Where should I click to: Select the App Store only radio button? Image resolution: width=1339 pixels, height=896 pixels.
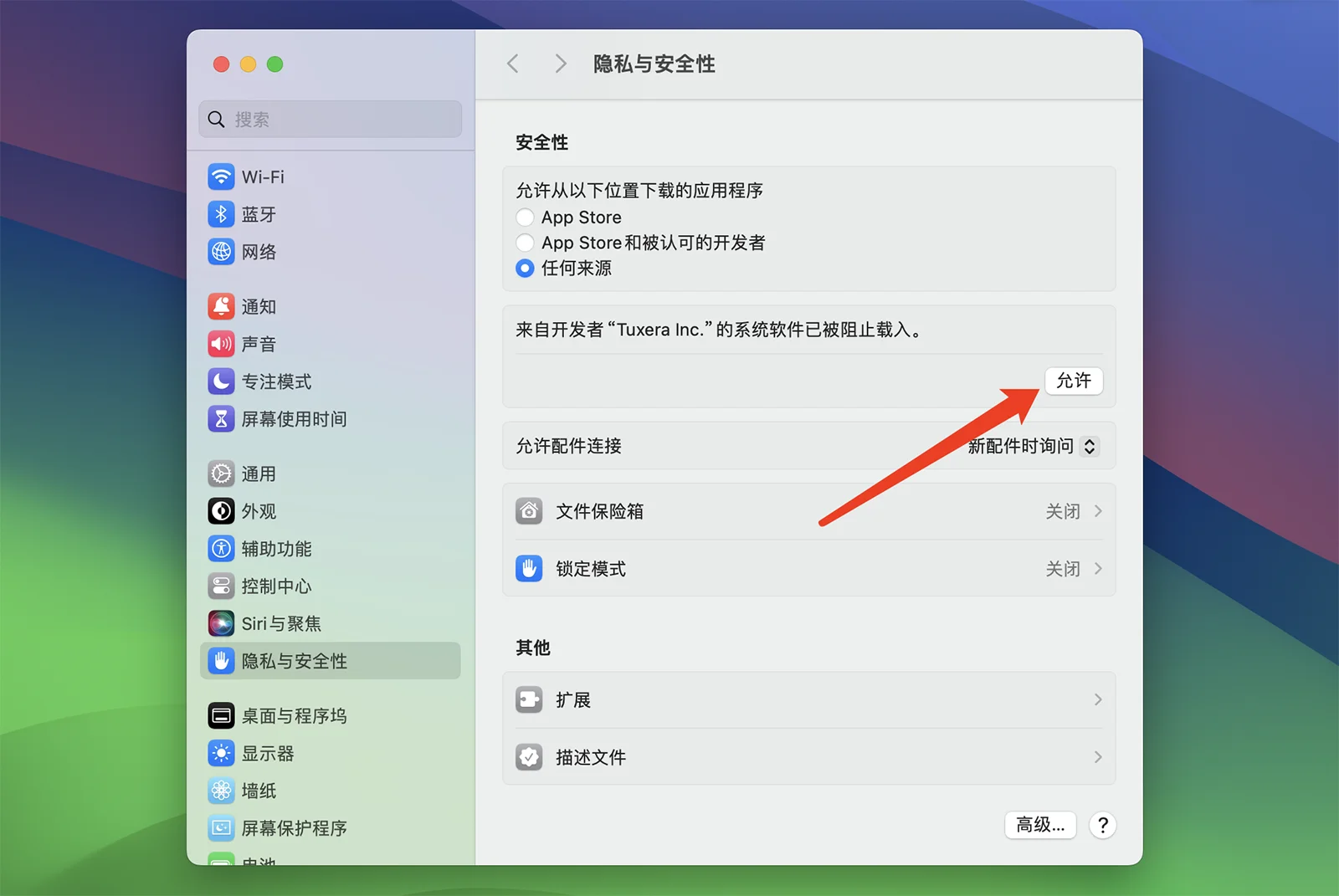525,218
